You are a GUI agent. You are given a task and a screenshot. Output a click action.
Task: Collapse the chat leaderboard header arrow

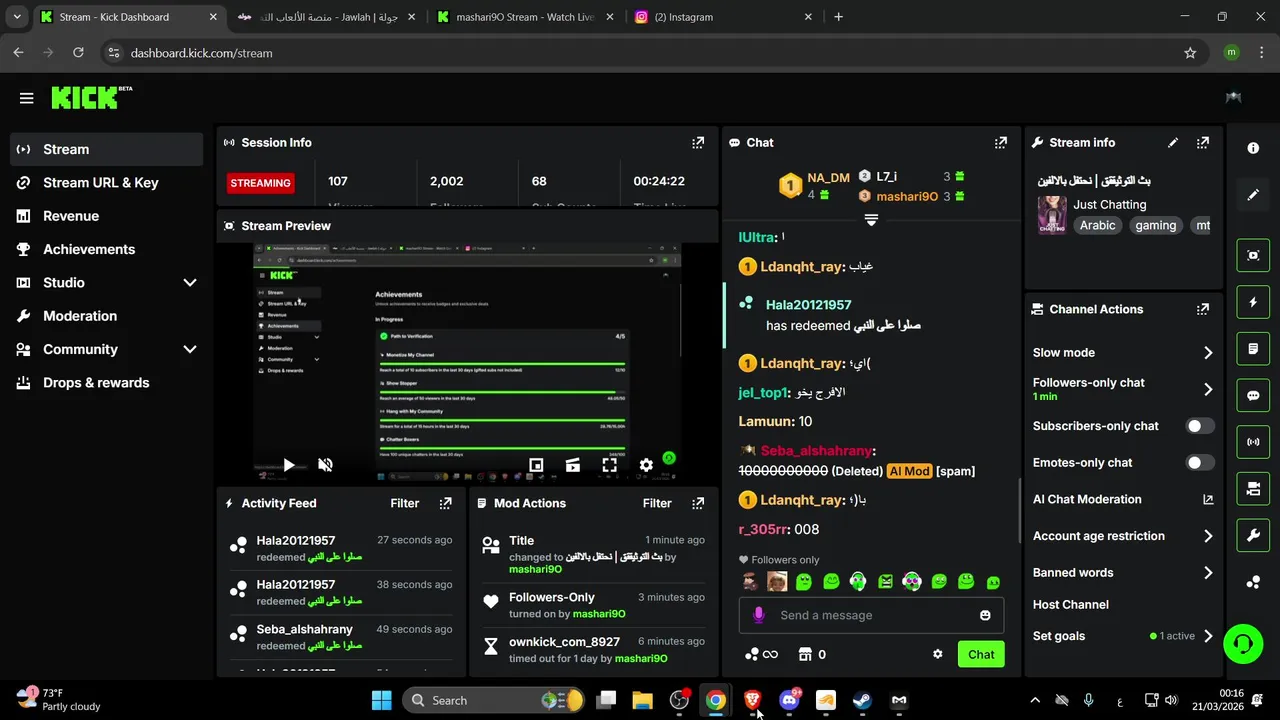click(871, 220)
